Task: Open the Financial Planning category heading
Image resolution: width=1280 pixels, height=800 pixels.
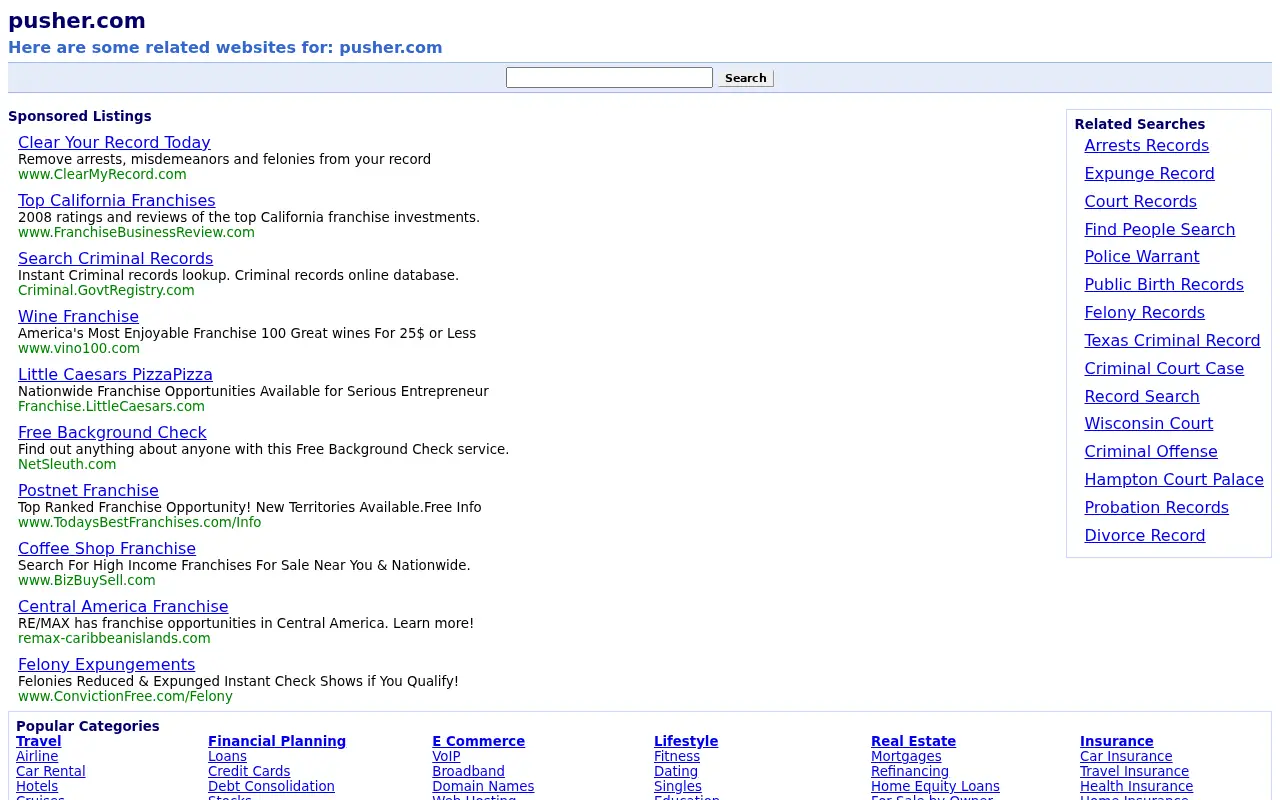Action: (x=277, y=741)
